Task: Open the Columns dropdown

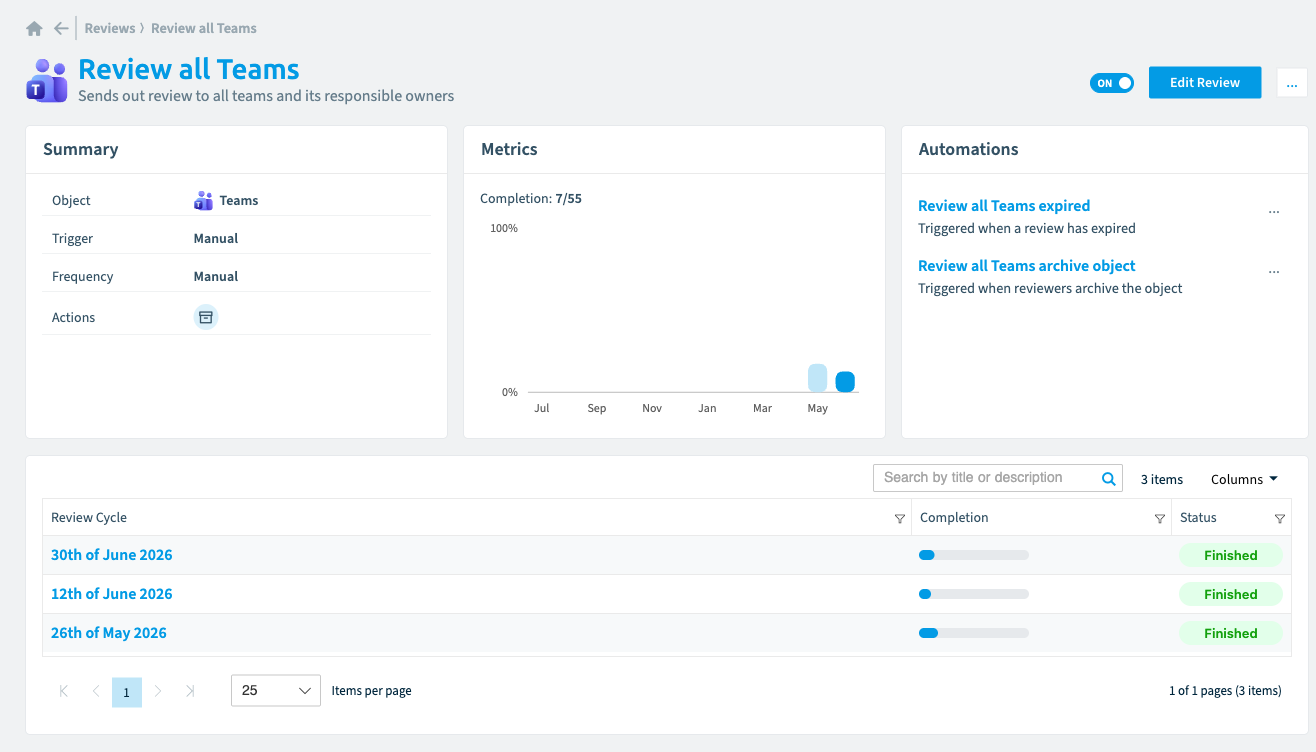Action: (x=1244, y=479)
